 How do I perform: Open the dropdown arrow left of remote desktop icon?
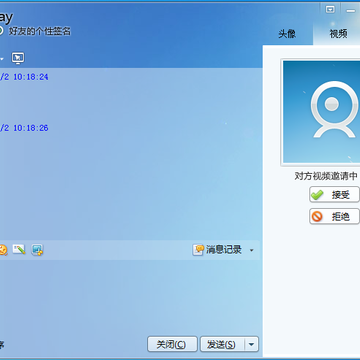(2, 59)
